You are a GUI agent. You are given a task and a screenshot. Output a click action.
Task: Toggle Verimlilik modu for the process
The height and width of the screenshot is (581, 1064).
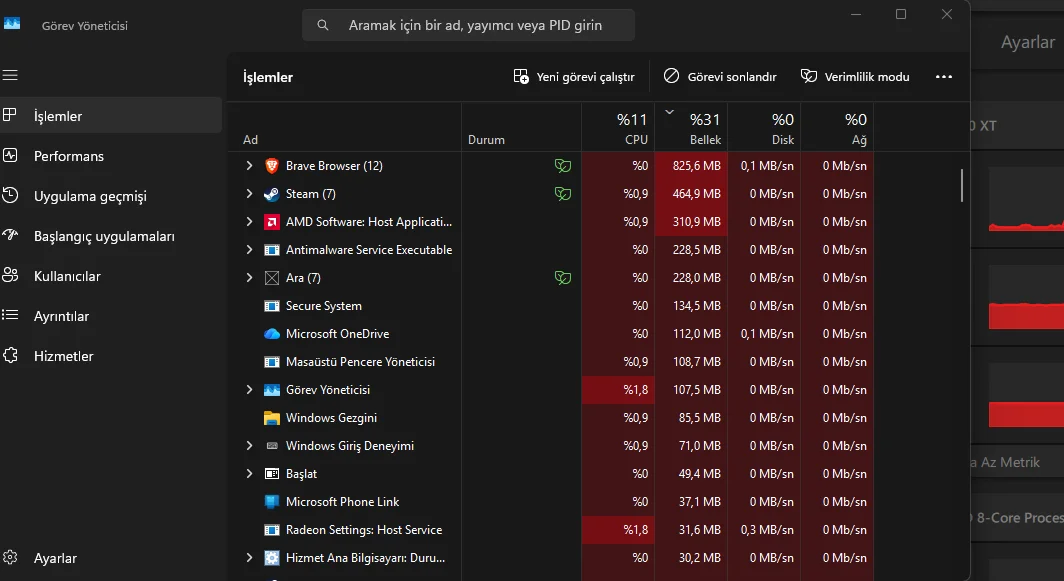click(855, 77)
